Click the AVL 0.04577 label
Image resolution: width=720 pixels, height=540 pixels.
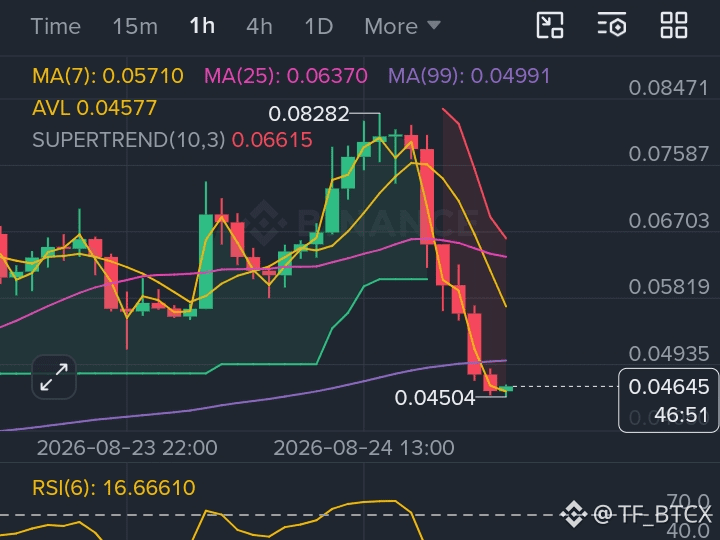(95, 108)
